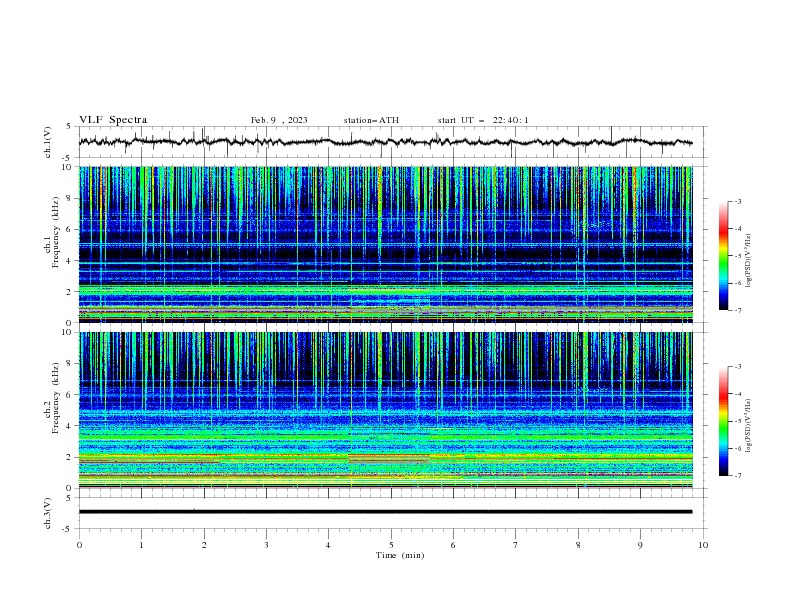Click the ch.2 color scale bar
Screen dimensions: 792x612
pyautogui.click(x=723, y=421)
